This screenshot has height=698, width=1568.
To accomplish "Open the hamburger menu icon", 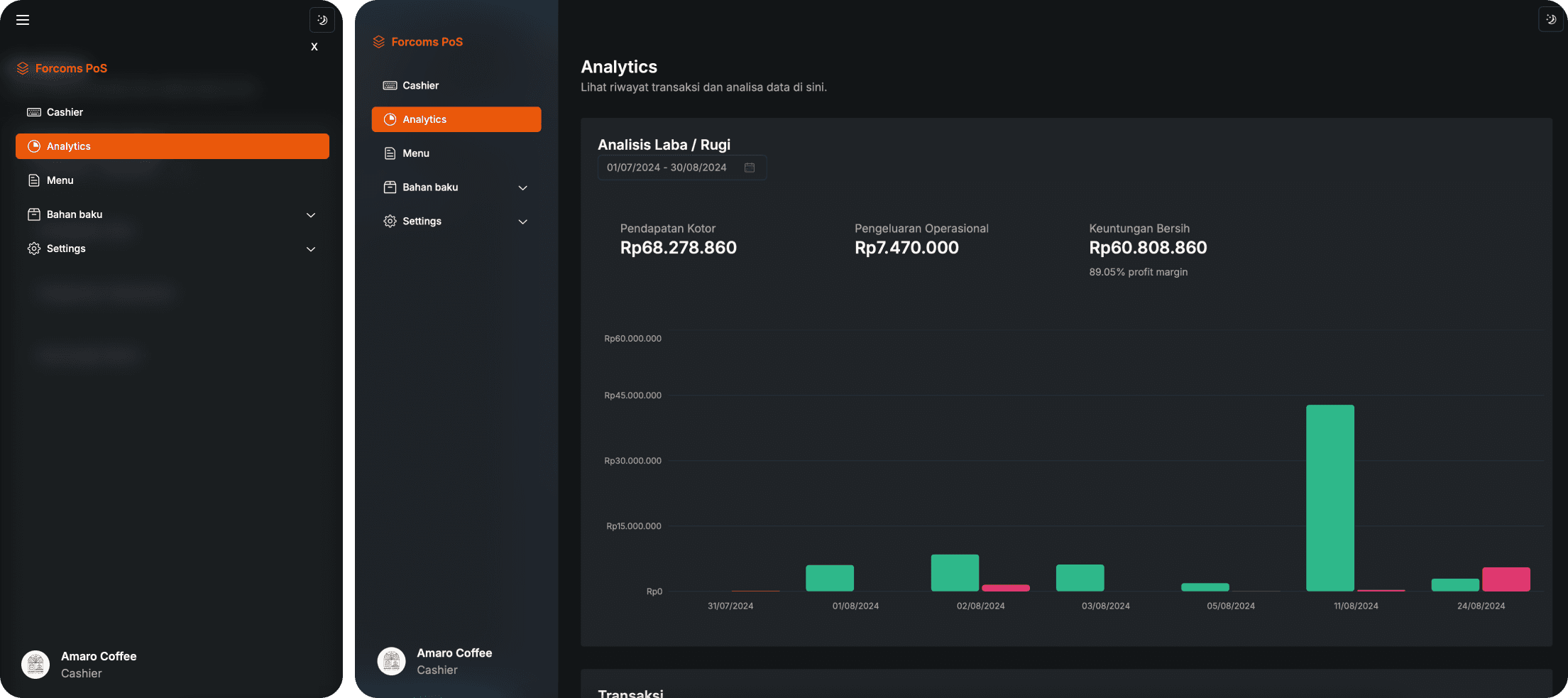I will click(x=23, y=20).
